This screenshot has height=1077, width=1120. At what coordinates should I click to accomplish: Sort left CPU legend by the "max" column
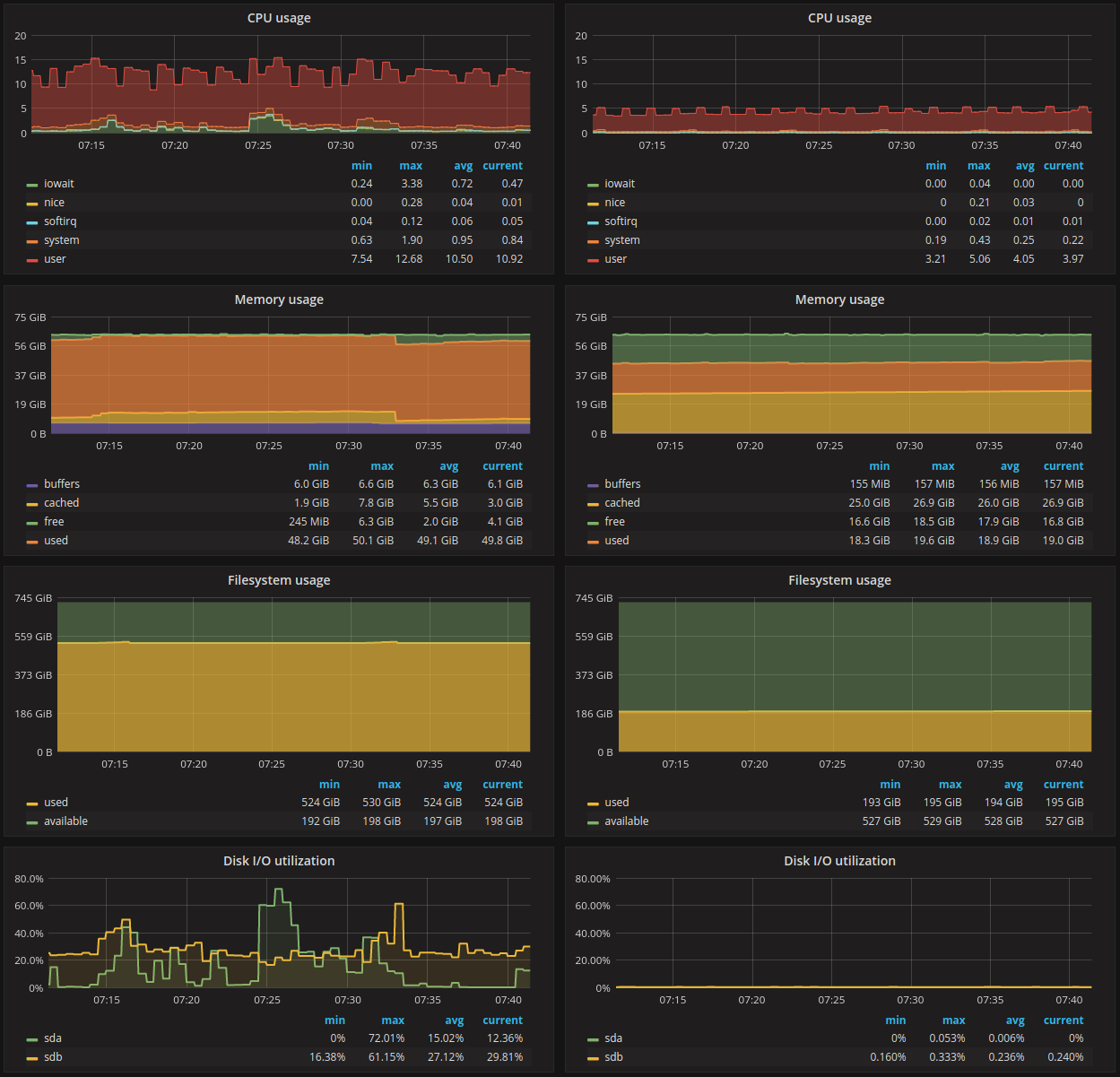411,165
